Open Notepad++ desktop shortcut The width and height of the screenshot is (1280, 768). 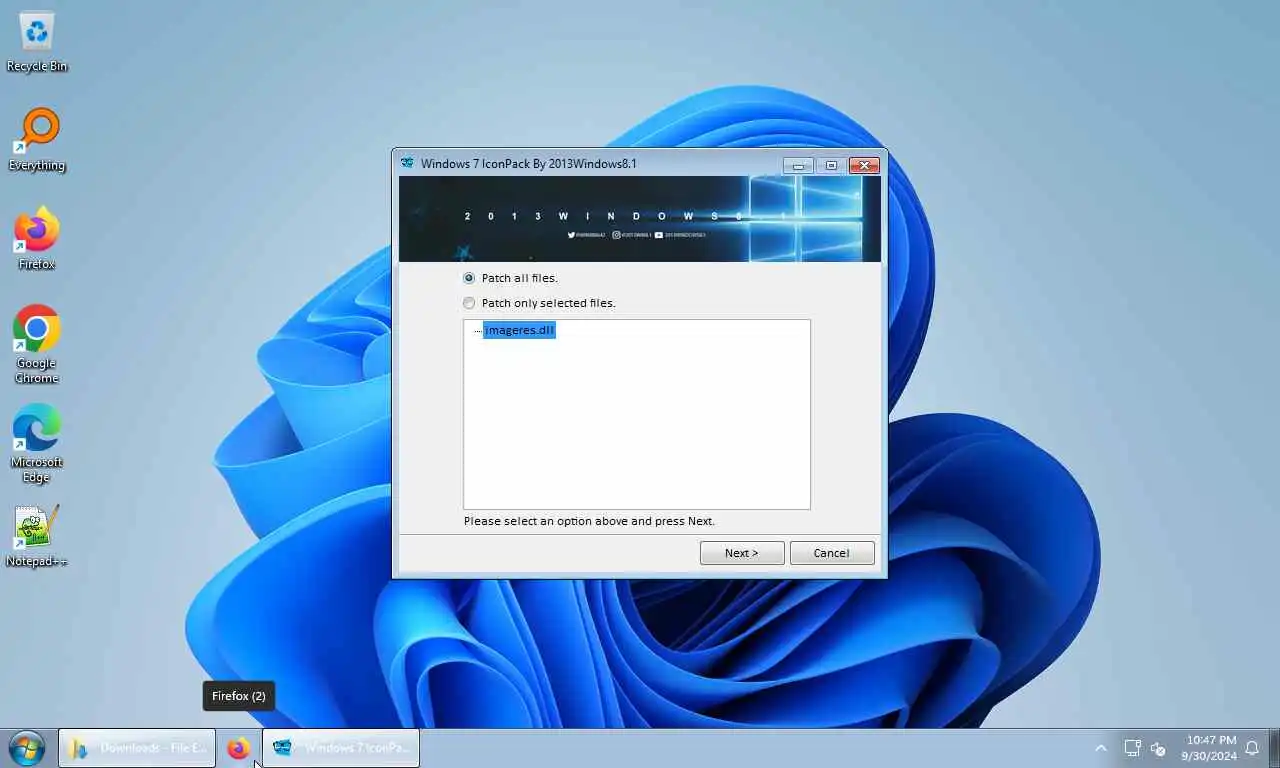pos(37,537)
